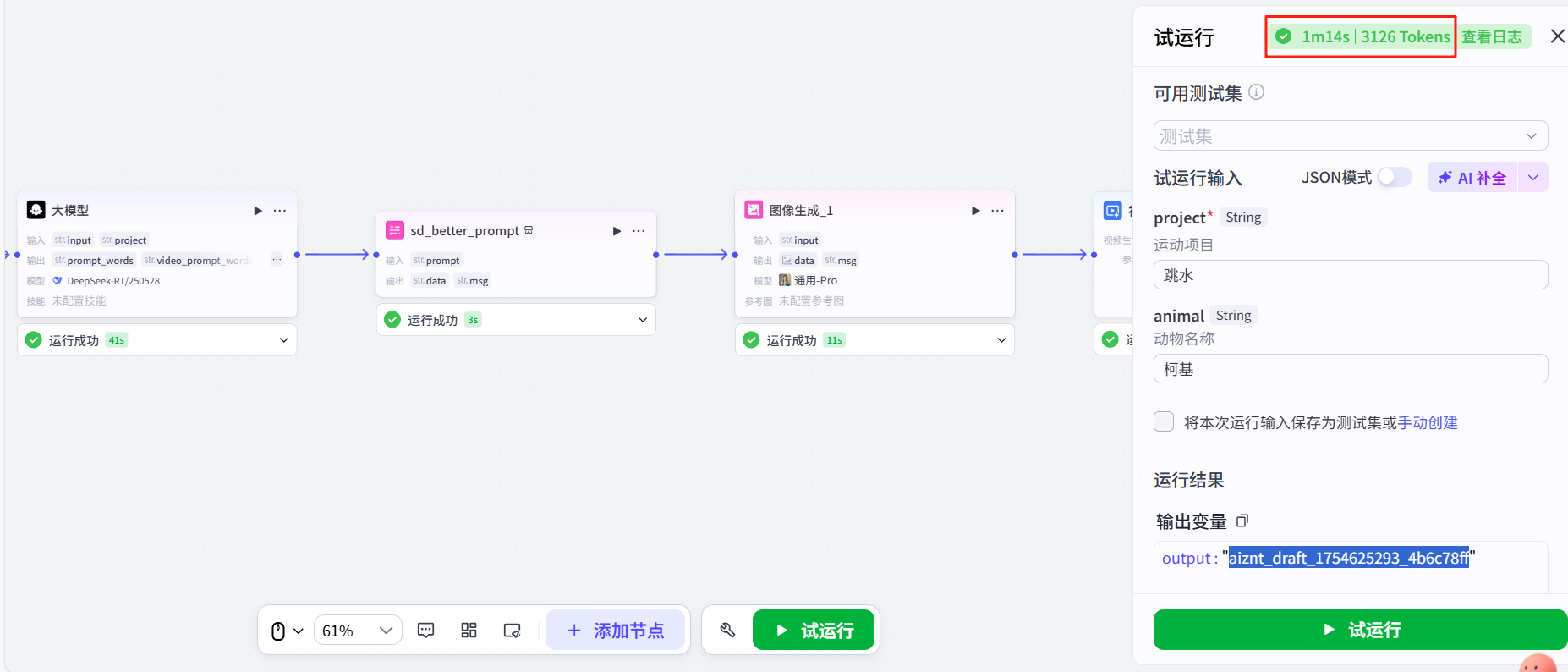This screenshot has width=1568, height=672.
Task: Click 添加节点 to add a node
Action: pyautogui.click(x=616, y=631)
